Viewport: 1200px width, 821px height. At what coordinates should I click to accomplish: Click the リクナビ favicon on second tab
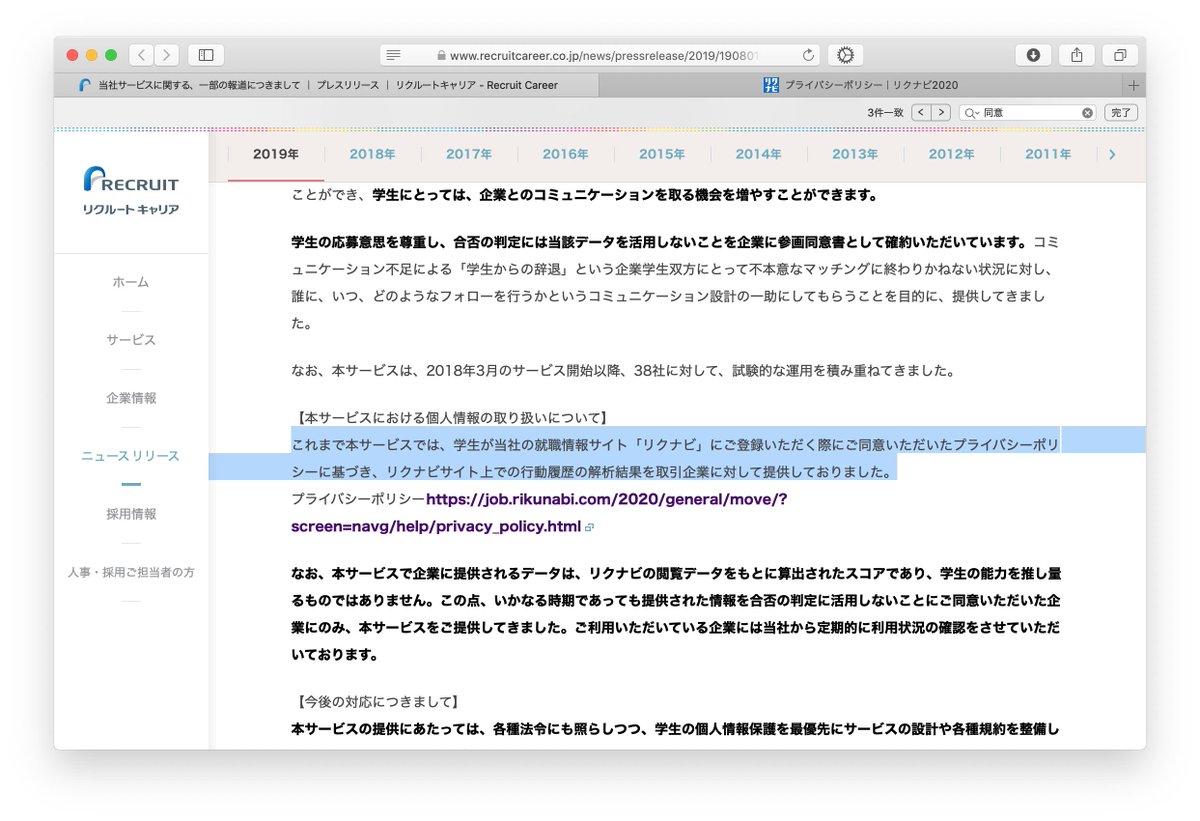[770, 85]
